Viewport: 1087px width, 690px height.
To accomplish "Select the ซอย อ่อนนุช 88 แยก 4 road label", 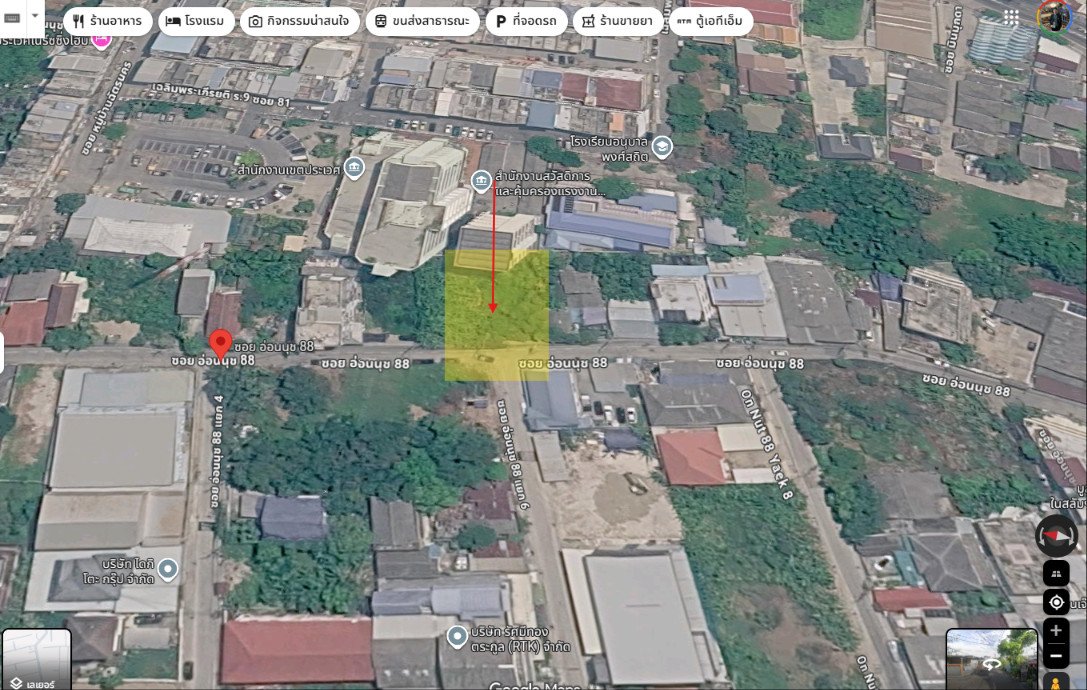I will click(218, 451).
